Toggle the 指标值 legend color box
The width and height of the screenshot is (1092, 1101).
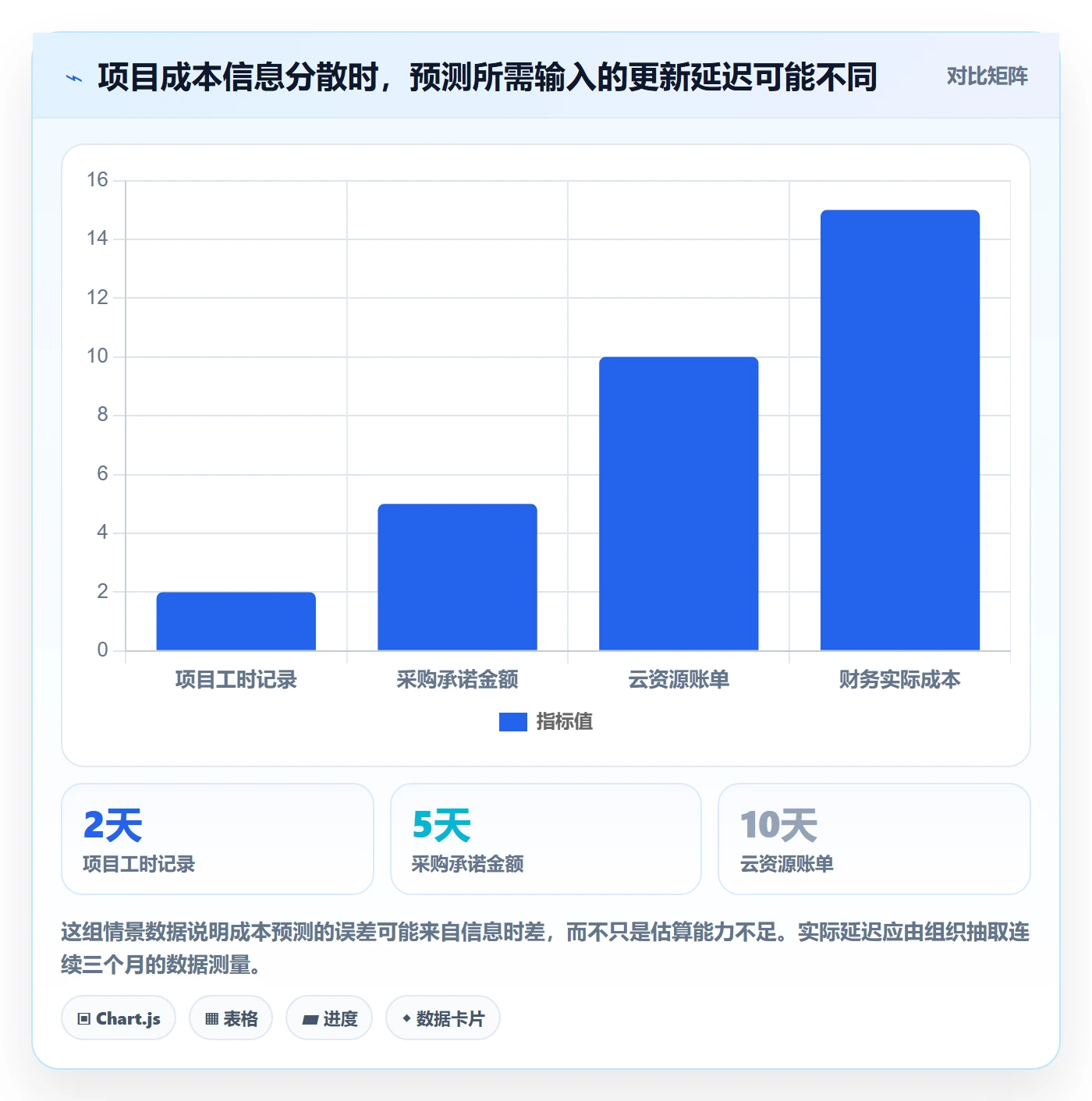click(512, 722)
